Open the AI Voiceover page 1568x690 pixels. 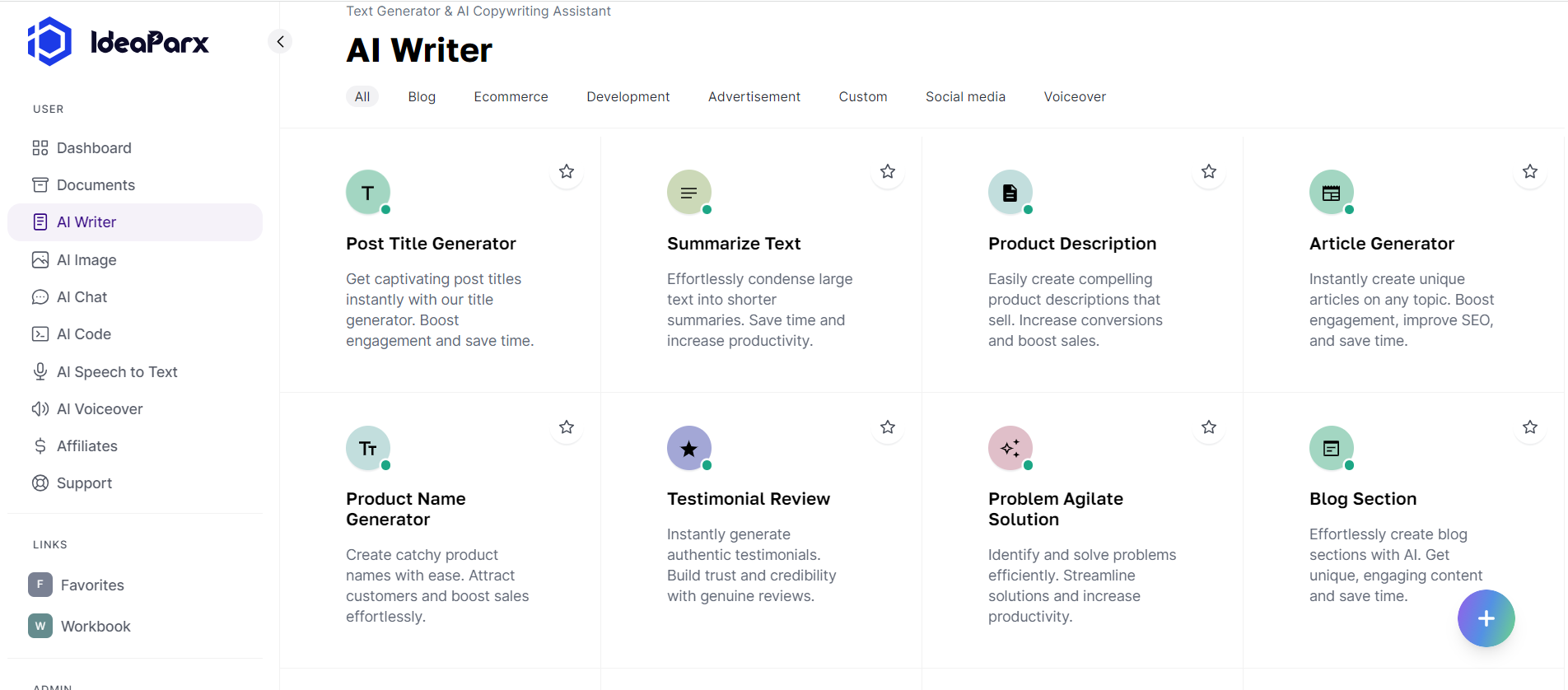click(x=100, y=409)
